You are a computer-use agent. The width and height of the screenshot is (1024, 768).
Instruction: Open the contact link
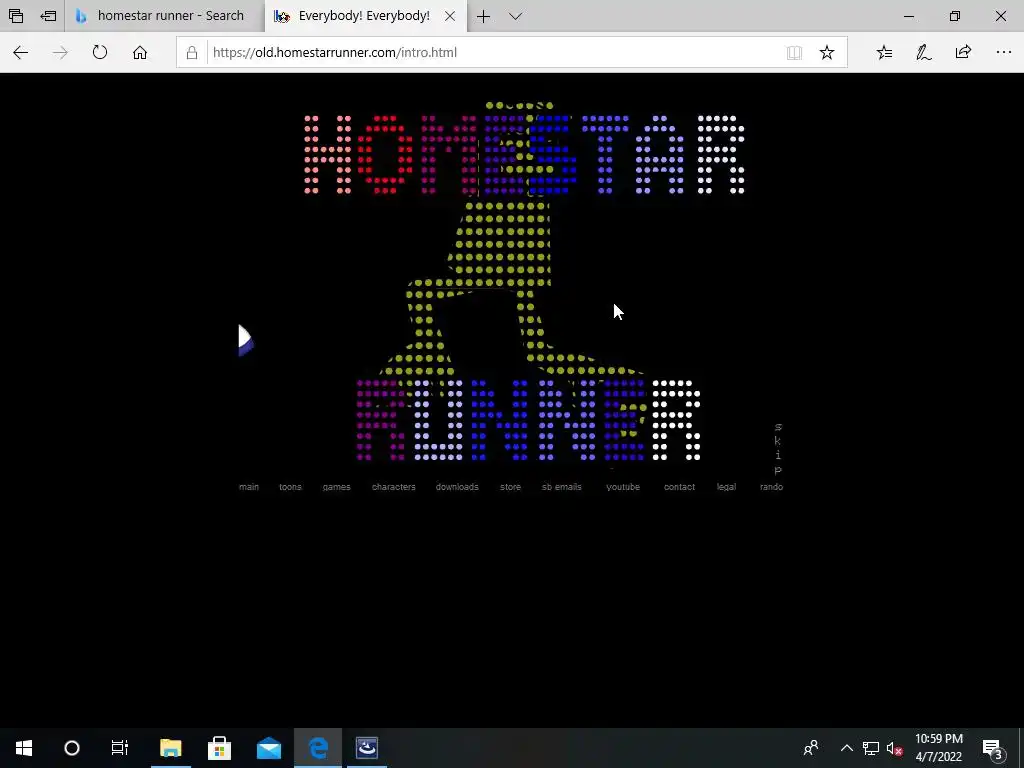click(679, 487)
